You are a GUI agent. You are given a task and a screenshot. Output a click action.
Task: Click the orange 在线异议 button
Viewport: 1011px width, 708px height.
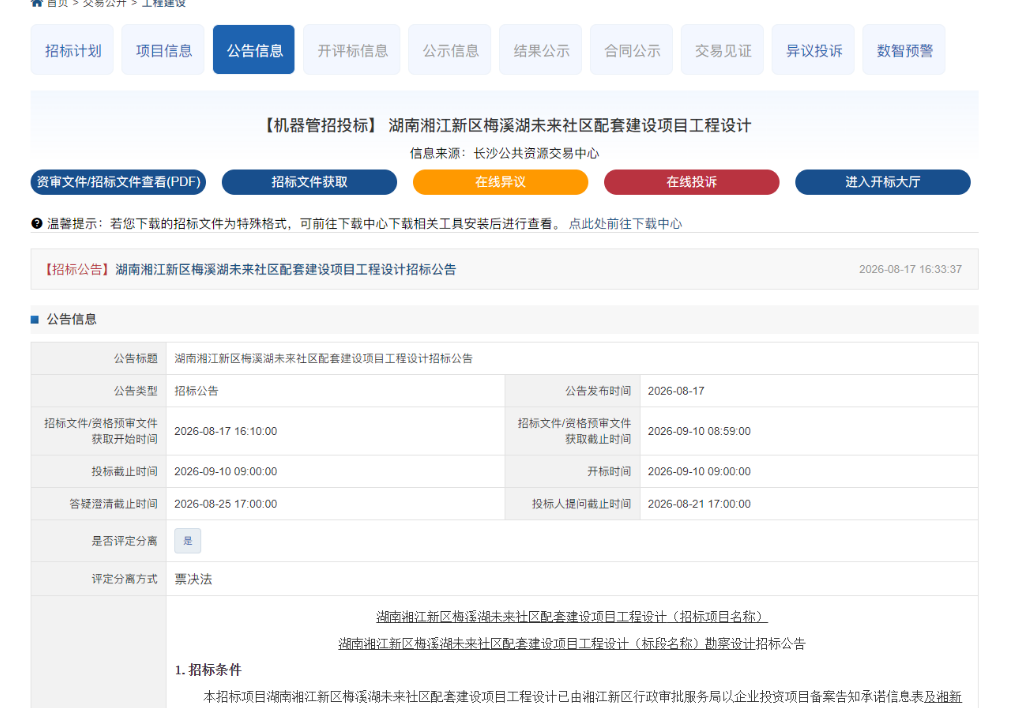click(500, 182)
